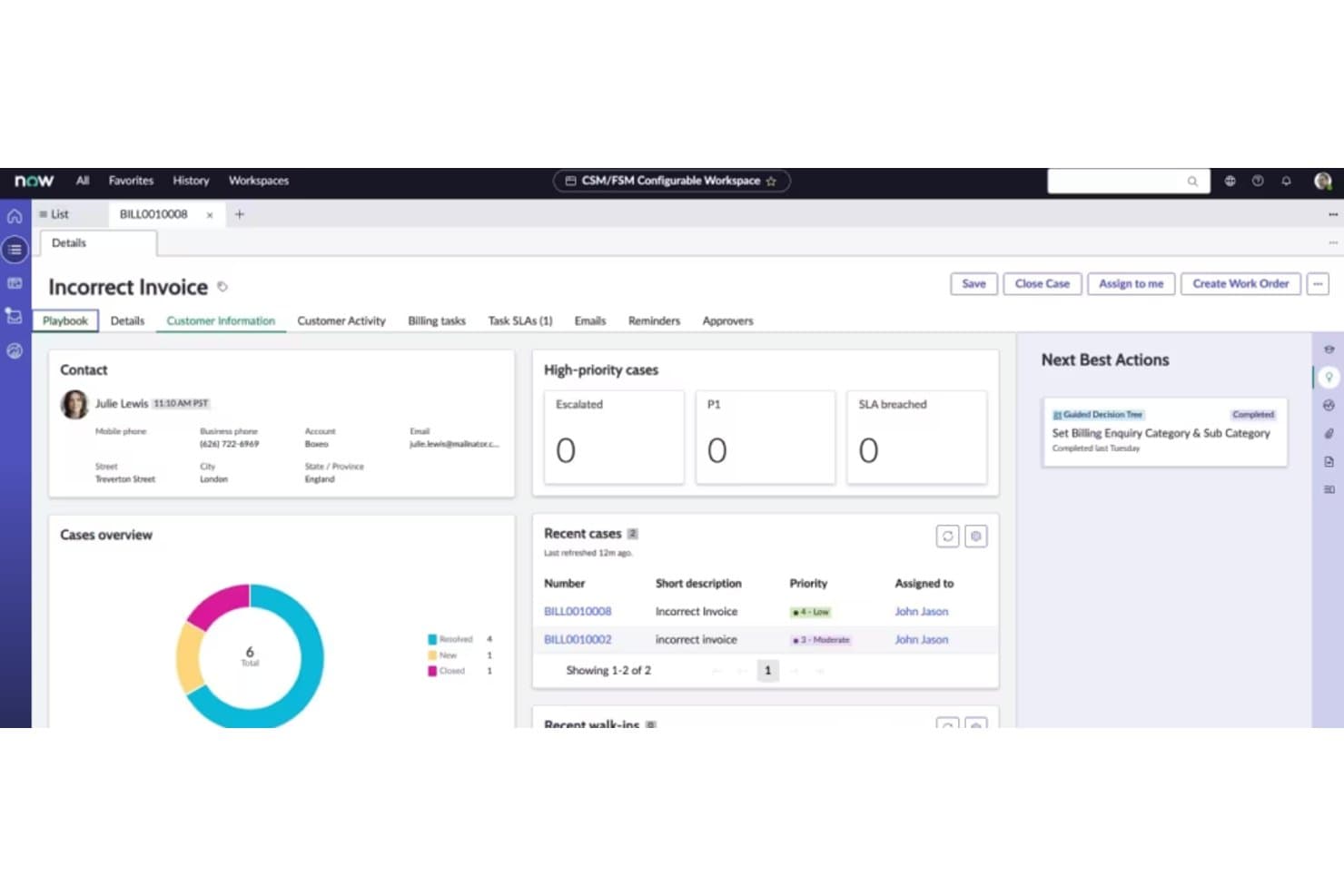Select the Customer Information tab
Screen dimensions: 1344x896
221,320
